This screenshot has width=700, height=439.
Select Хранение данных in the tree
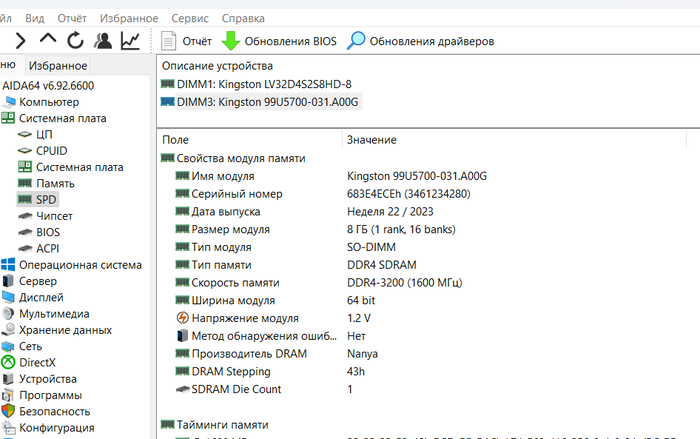click(65, 330)
